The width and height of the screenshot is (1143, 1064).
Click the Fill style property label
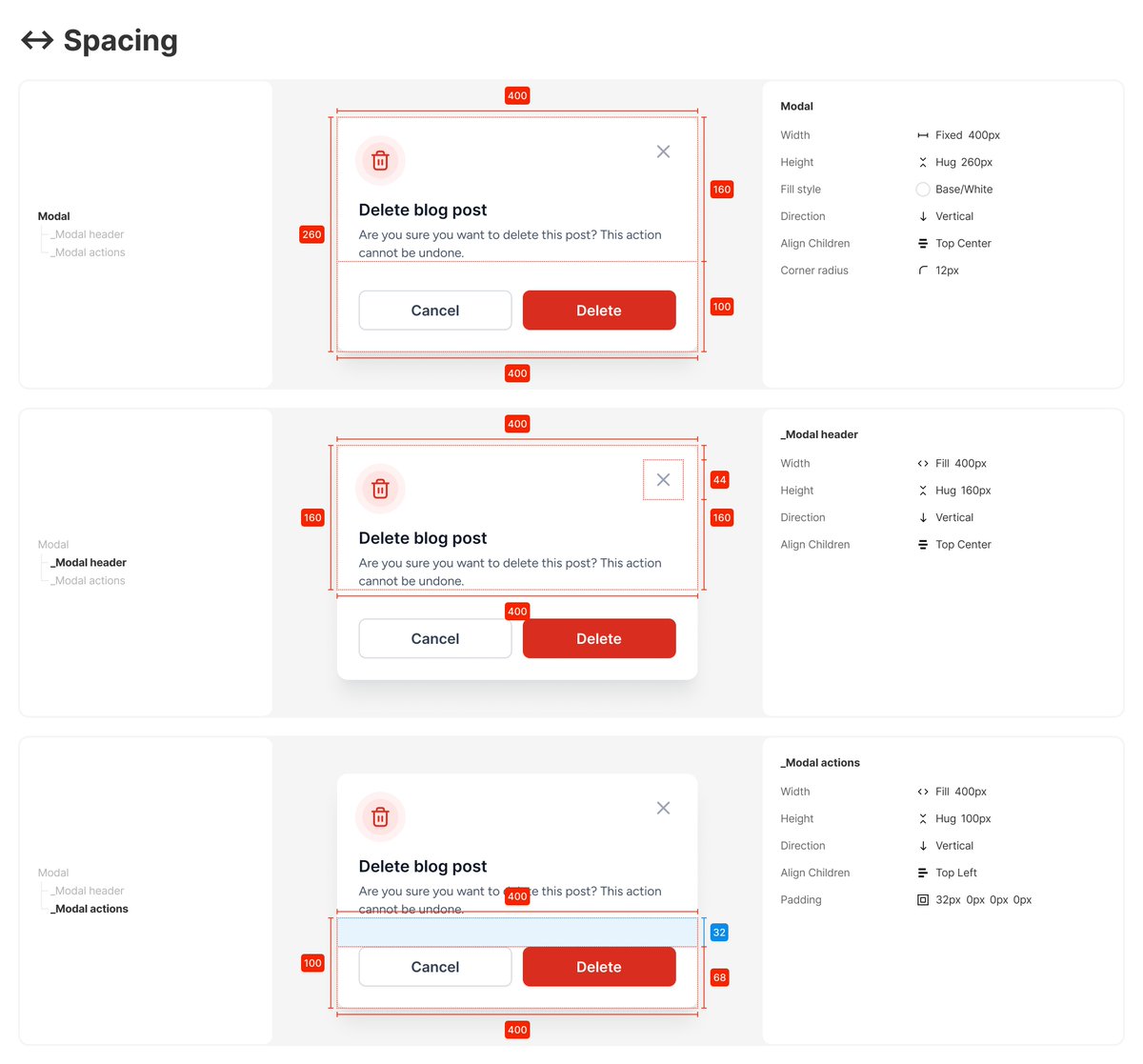[801, 190]
